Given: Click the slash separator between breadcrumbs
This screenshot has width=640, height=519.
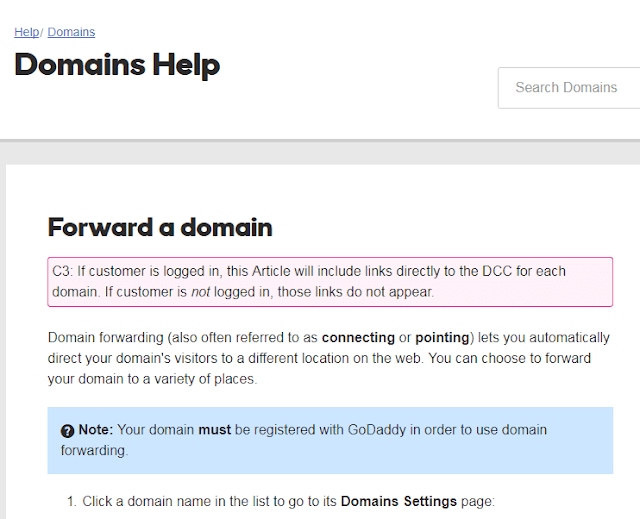Looking at the screenshot, I should pos(42,32).
